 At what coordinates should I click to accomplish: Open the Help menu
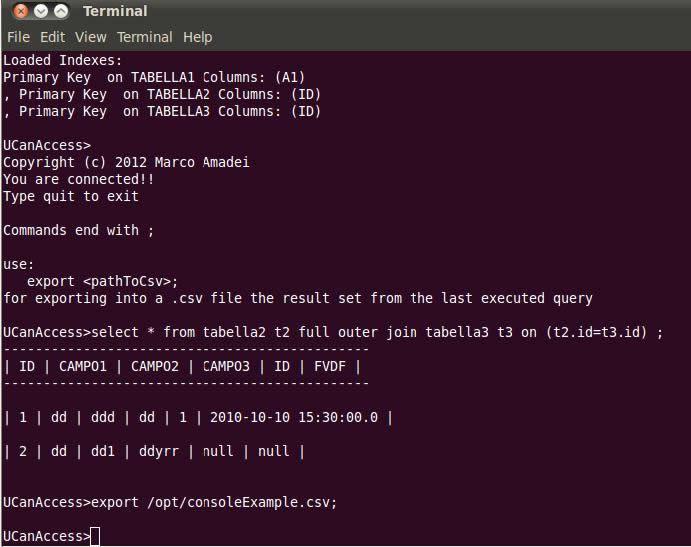[x=198, y=37]
